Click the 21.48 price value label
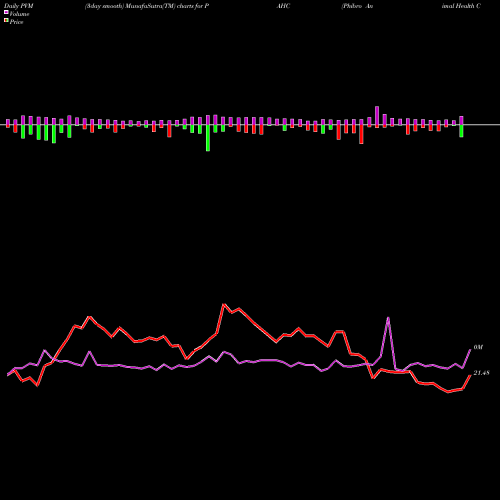500x500 pixels. click(481, 373)
